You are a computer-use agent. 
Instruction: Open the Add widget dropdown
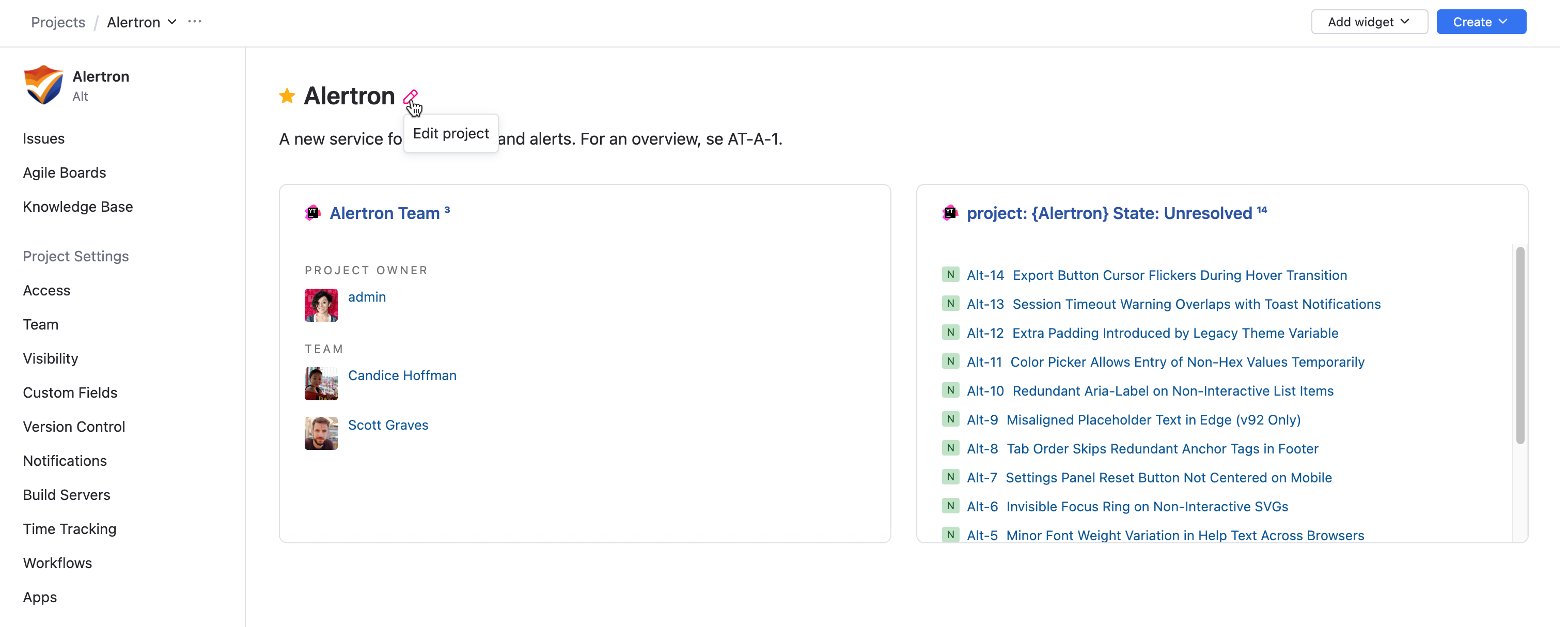point(1369,21)
